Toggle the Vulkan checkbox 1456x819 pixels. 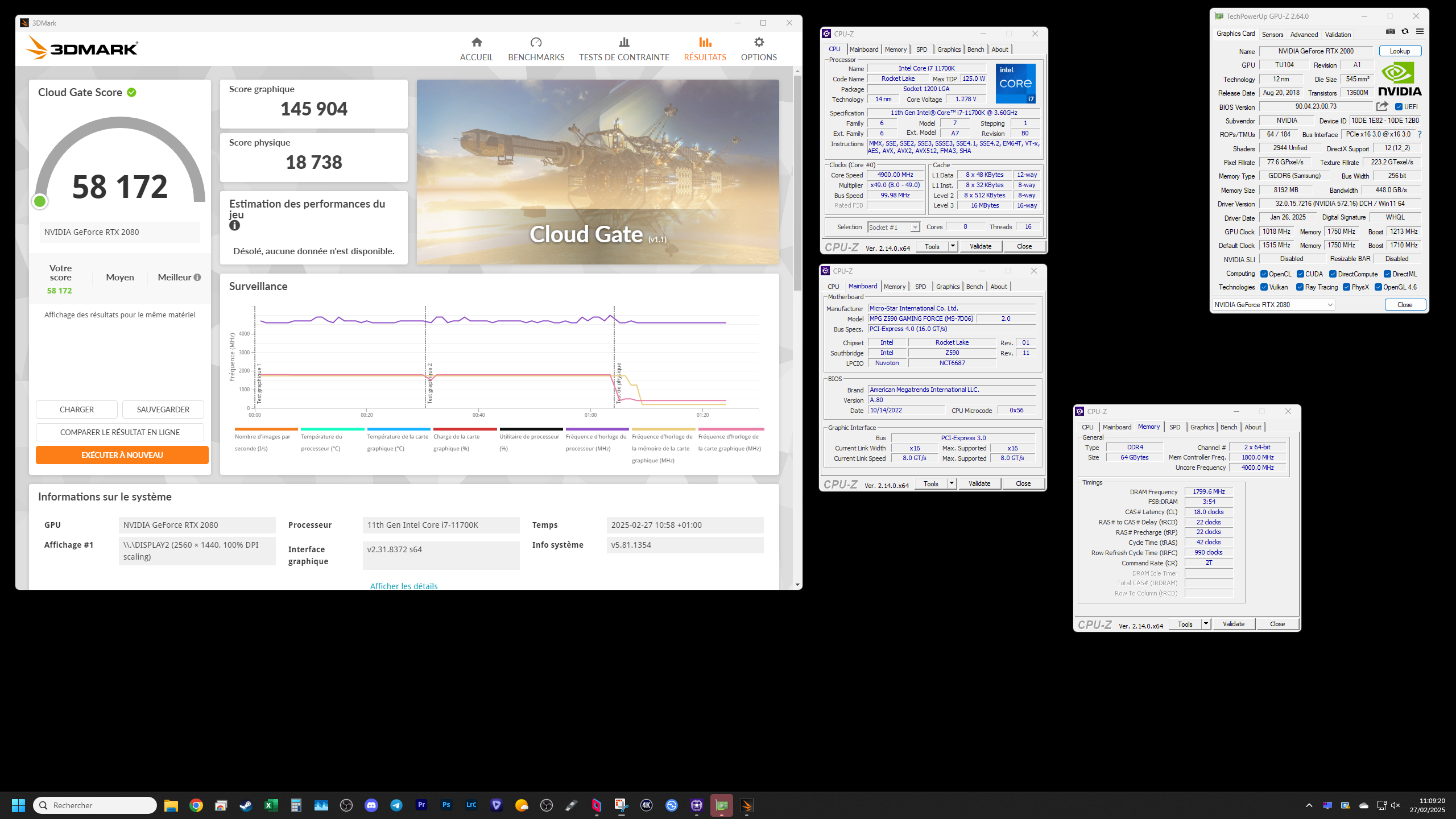tap(1264, 287)
